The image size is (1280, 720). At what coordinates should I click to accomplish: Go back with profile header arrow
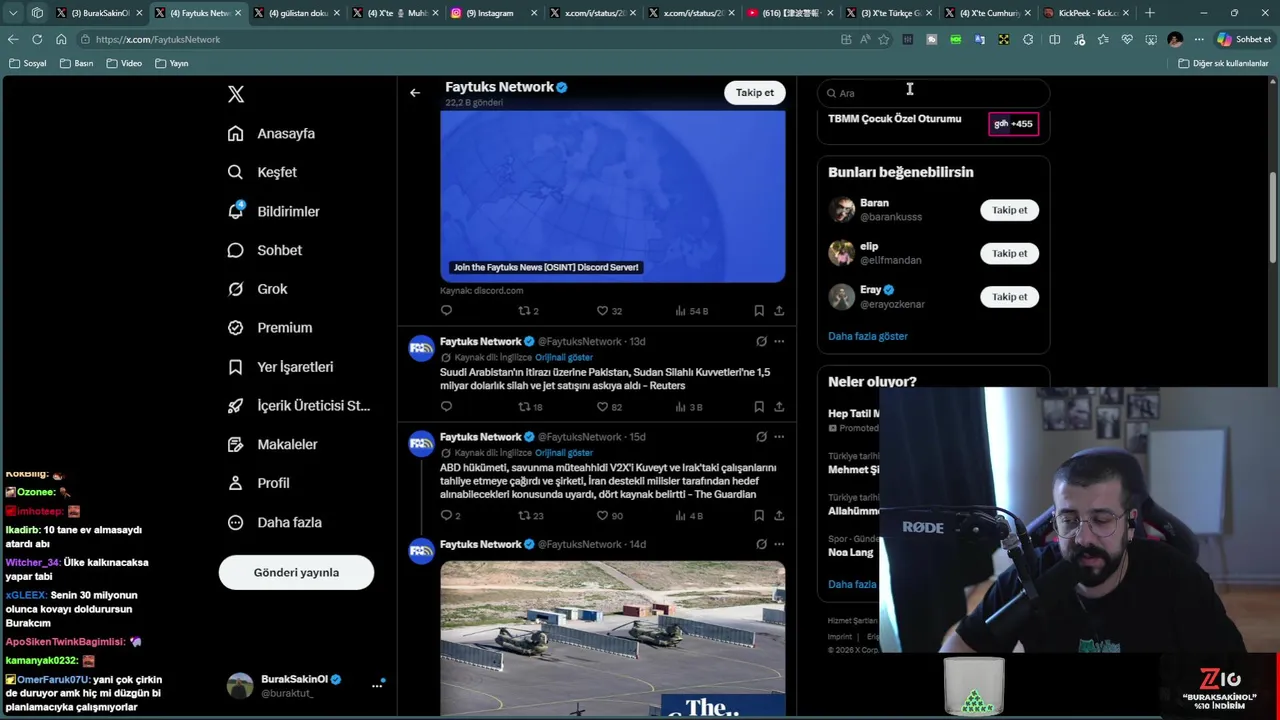coord(415,93)
